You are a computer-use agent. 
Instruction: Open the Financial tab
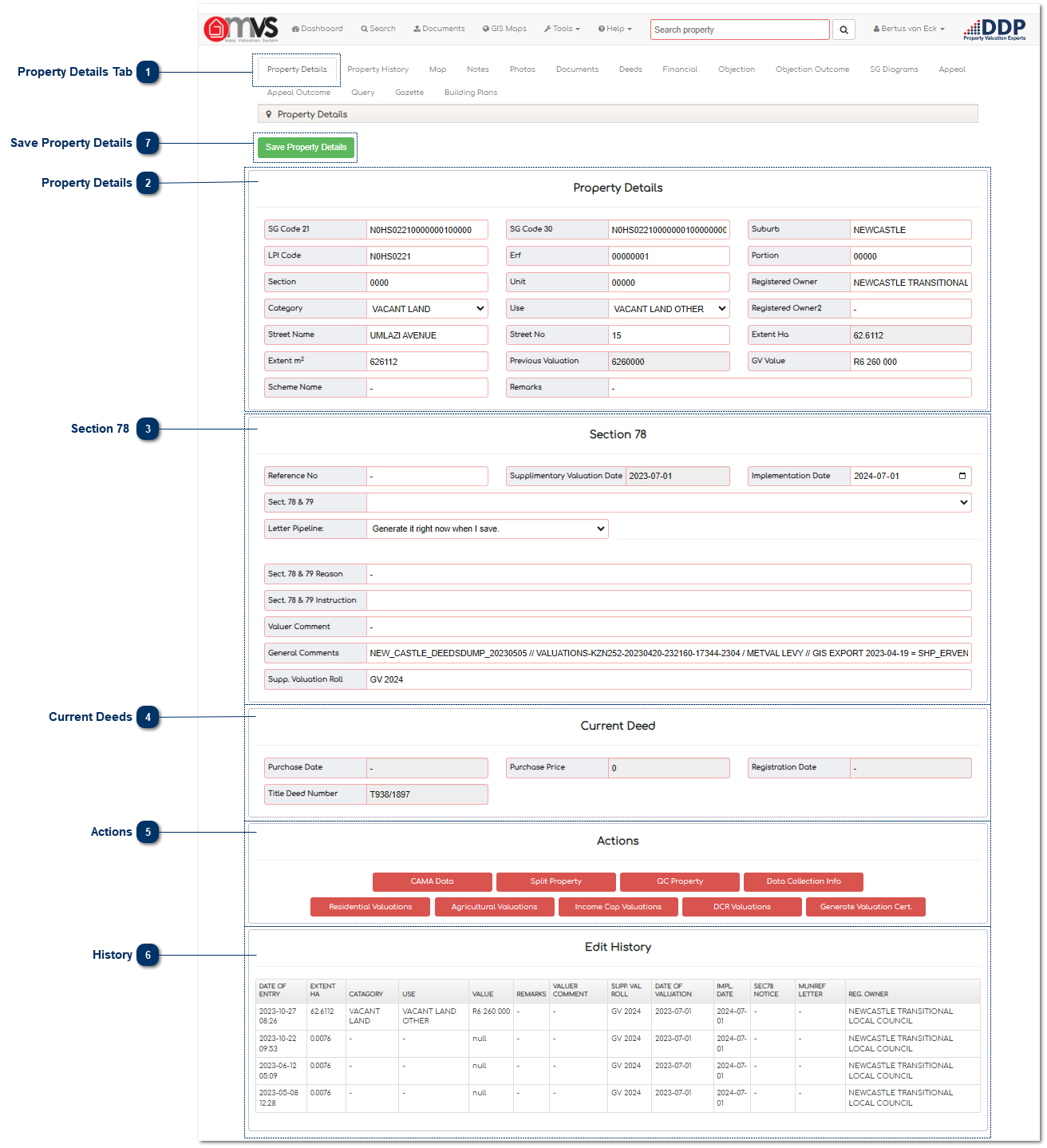(x=680, y=69)
